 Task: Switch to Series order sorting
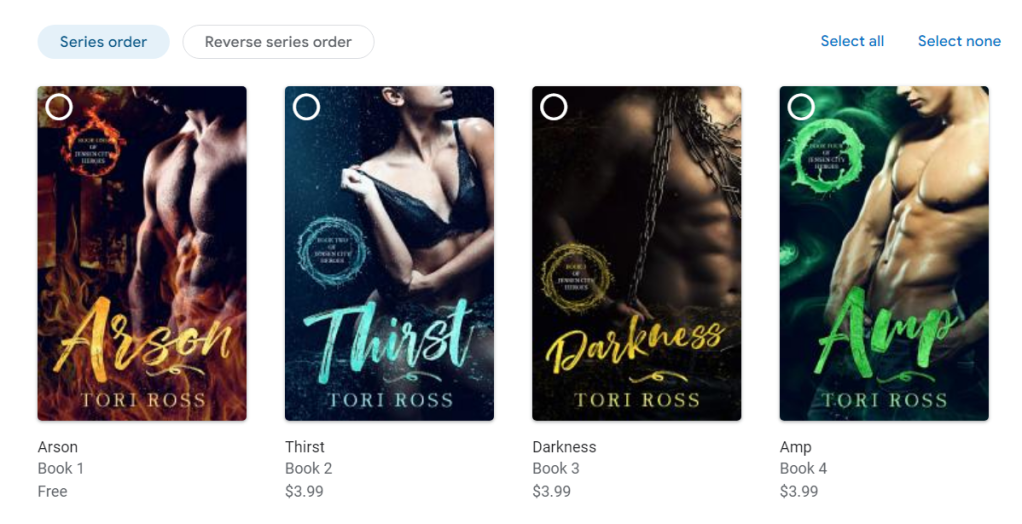click(104, 42)
